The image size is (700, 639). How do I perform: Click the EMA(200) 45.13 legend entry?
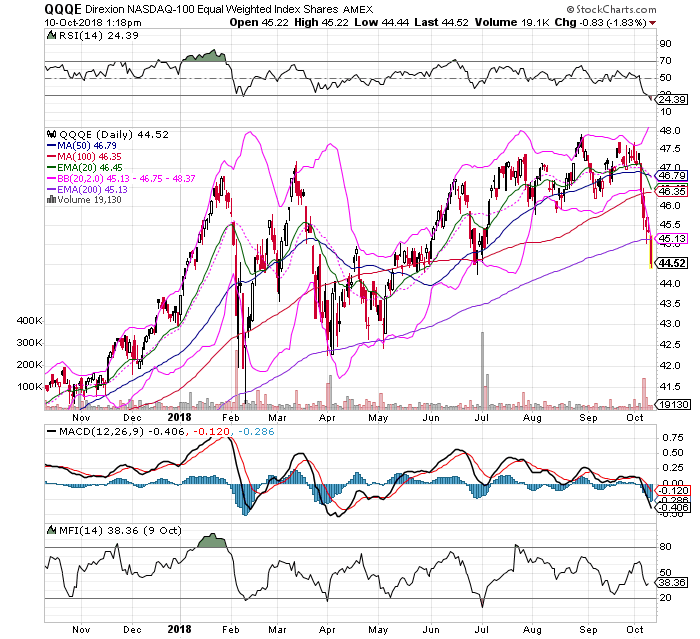87,189
